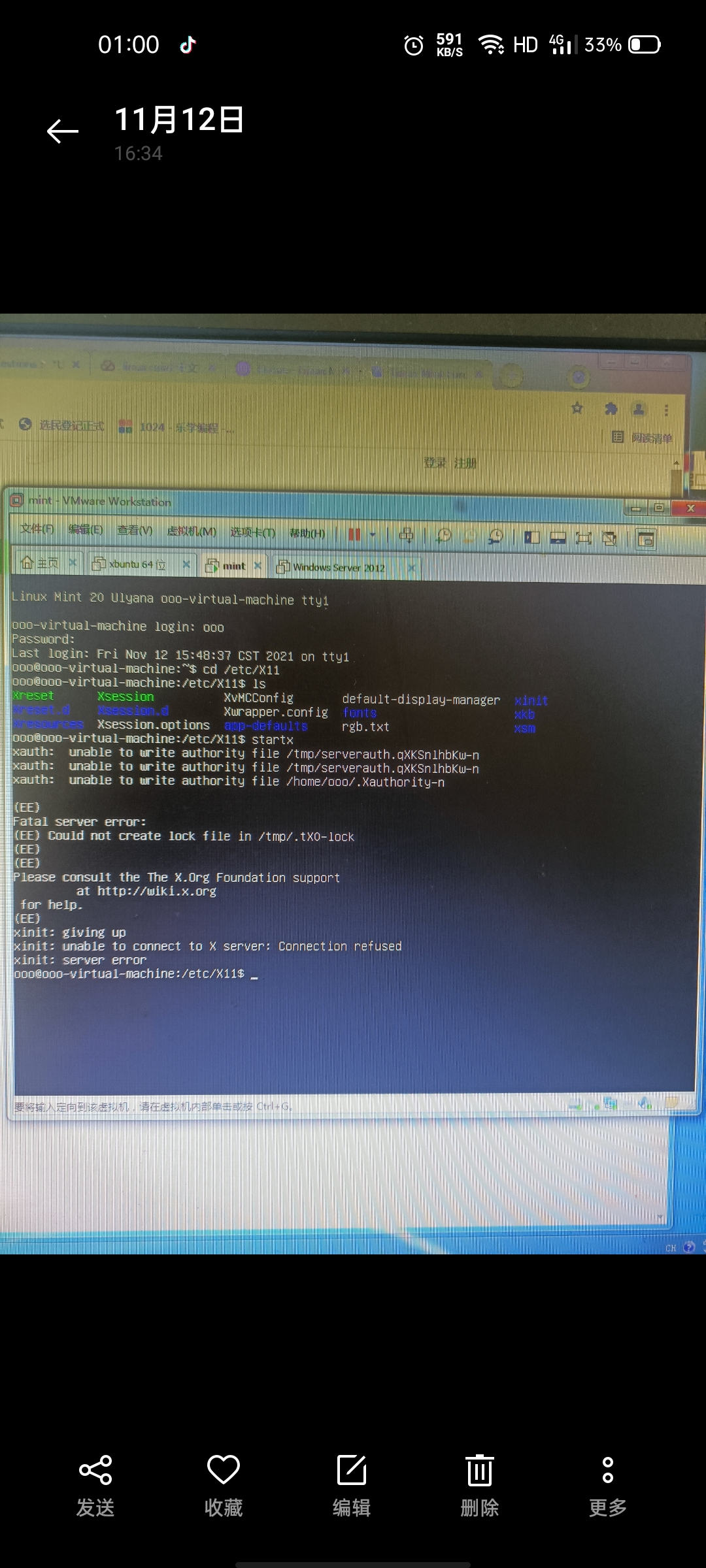Close the VMware Workstation window
This screenshot has width=706, height=1568.
click(690, 508)
